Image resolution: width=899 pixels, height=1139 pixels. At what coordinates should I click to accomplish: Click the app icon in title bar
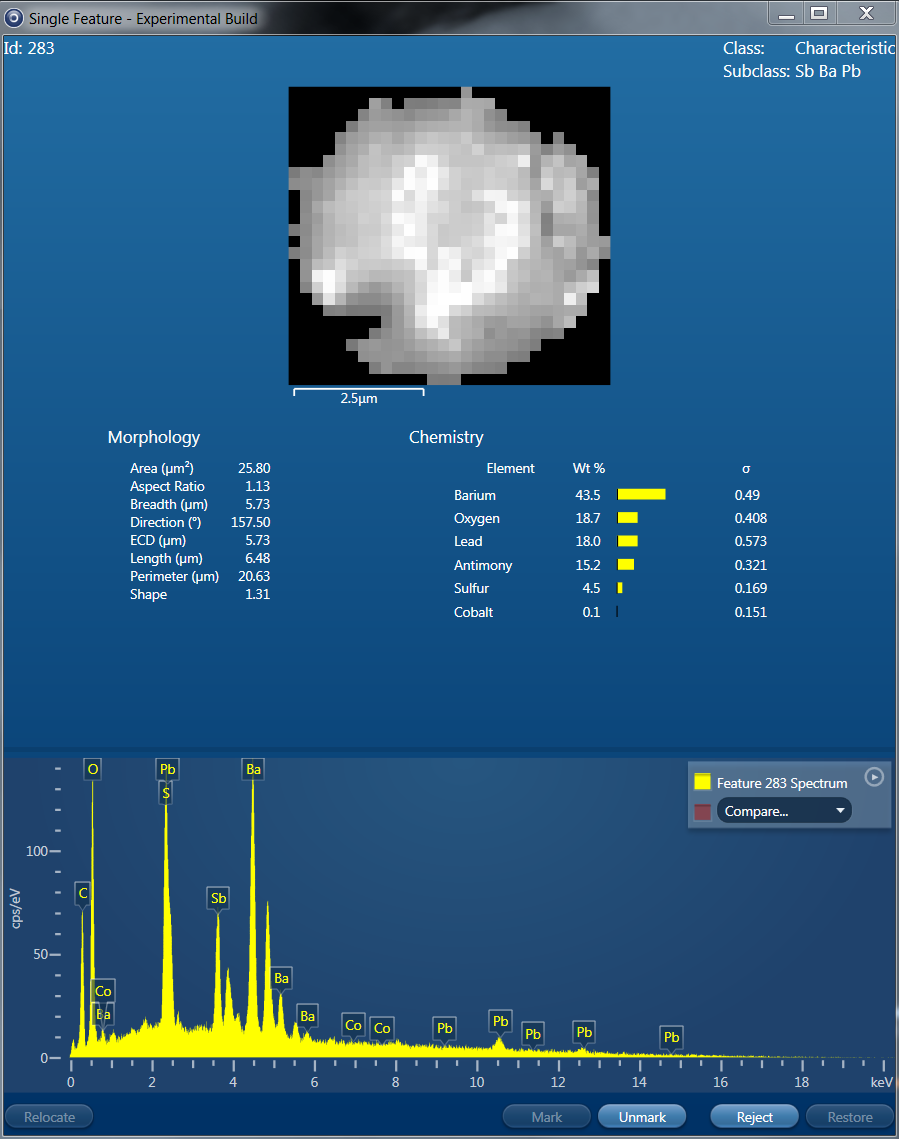[x=14, y=18]
